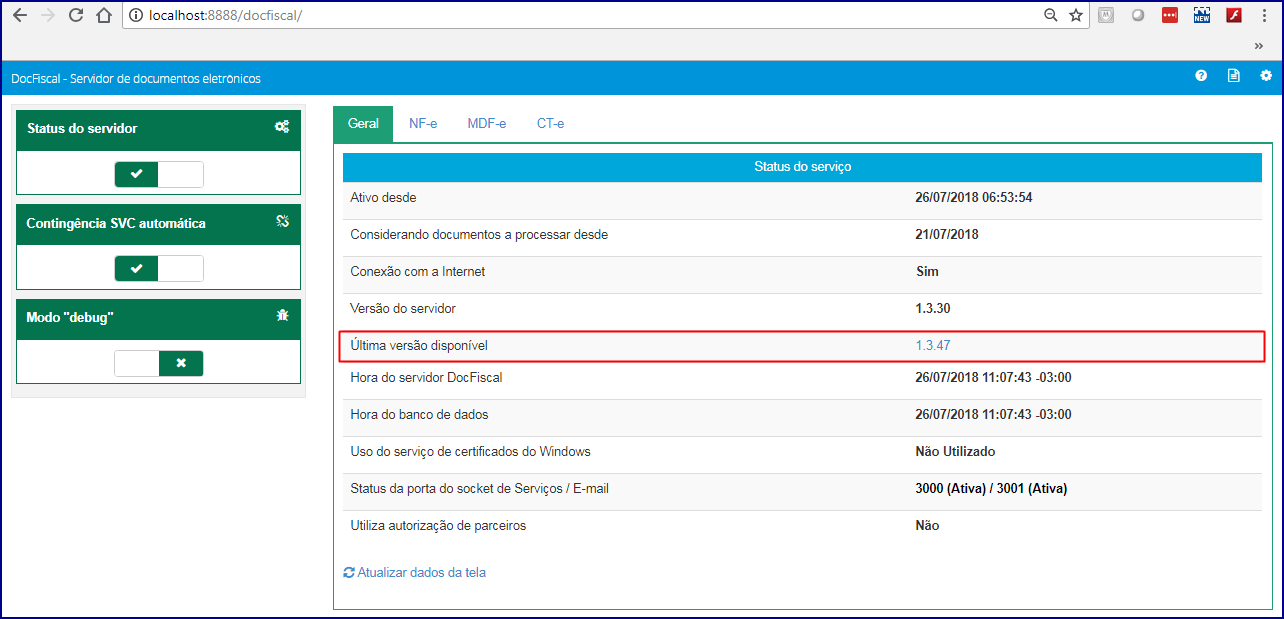1284x619 pixels.
Task: Reload the page with refresh icon
Action: click(76, 15)
